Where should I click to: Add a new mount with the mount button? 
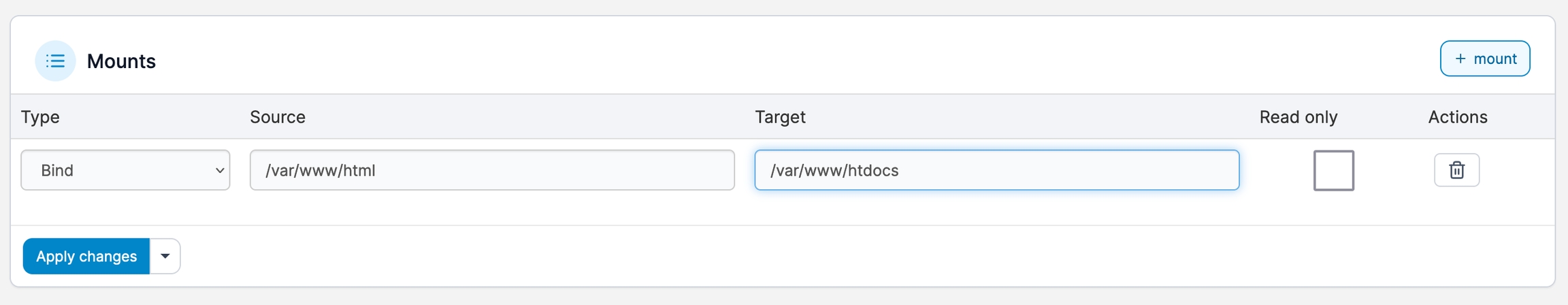[1484, 59]
